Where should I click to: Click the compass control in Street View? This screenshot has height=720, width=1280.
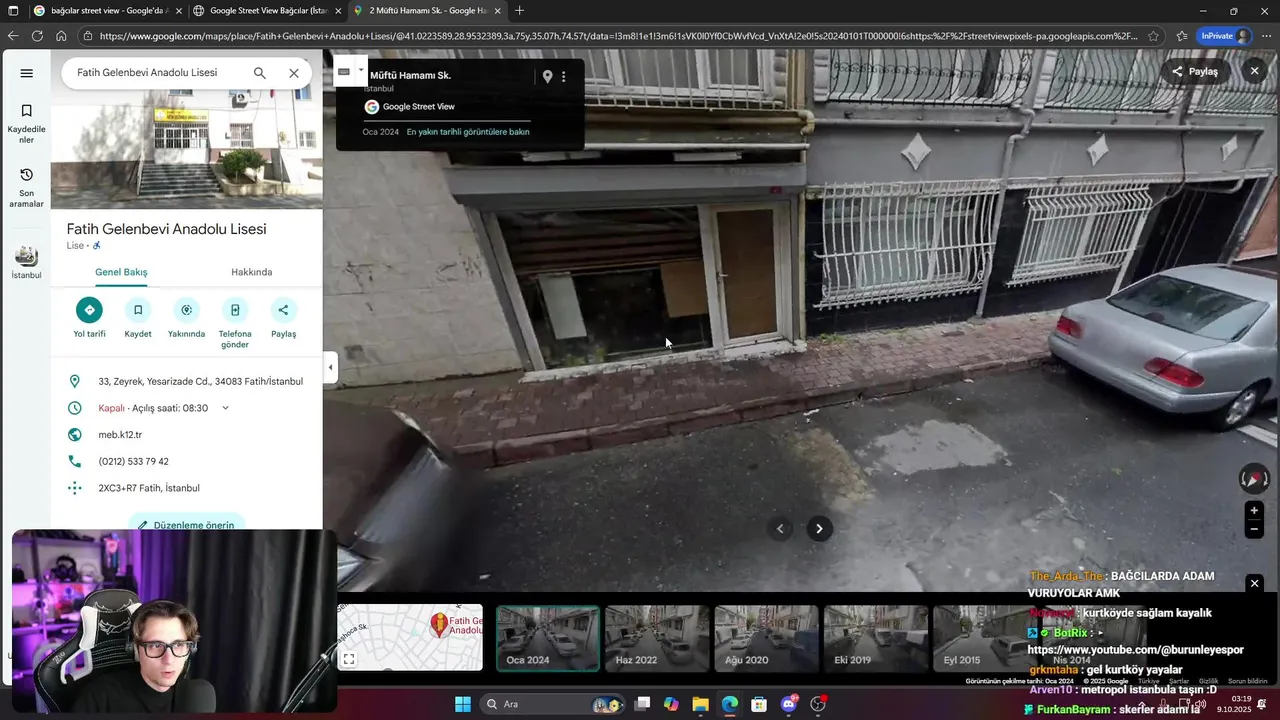coord(1254,478)
